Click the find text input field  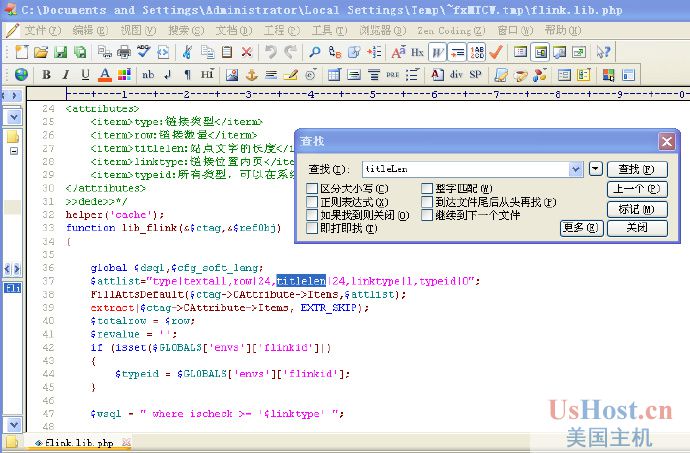(x=465, y=169)
